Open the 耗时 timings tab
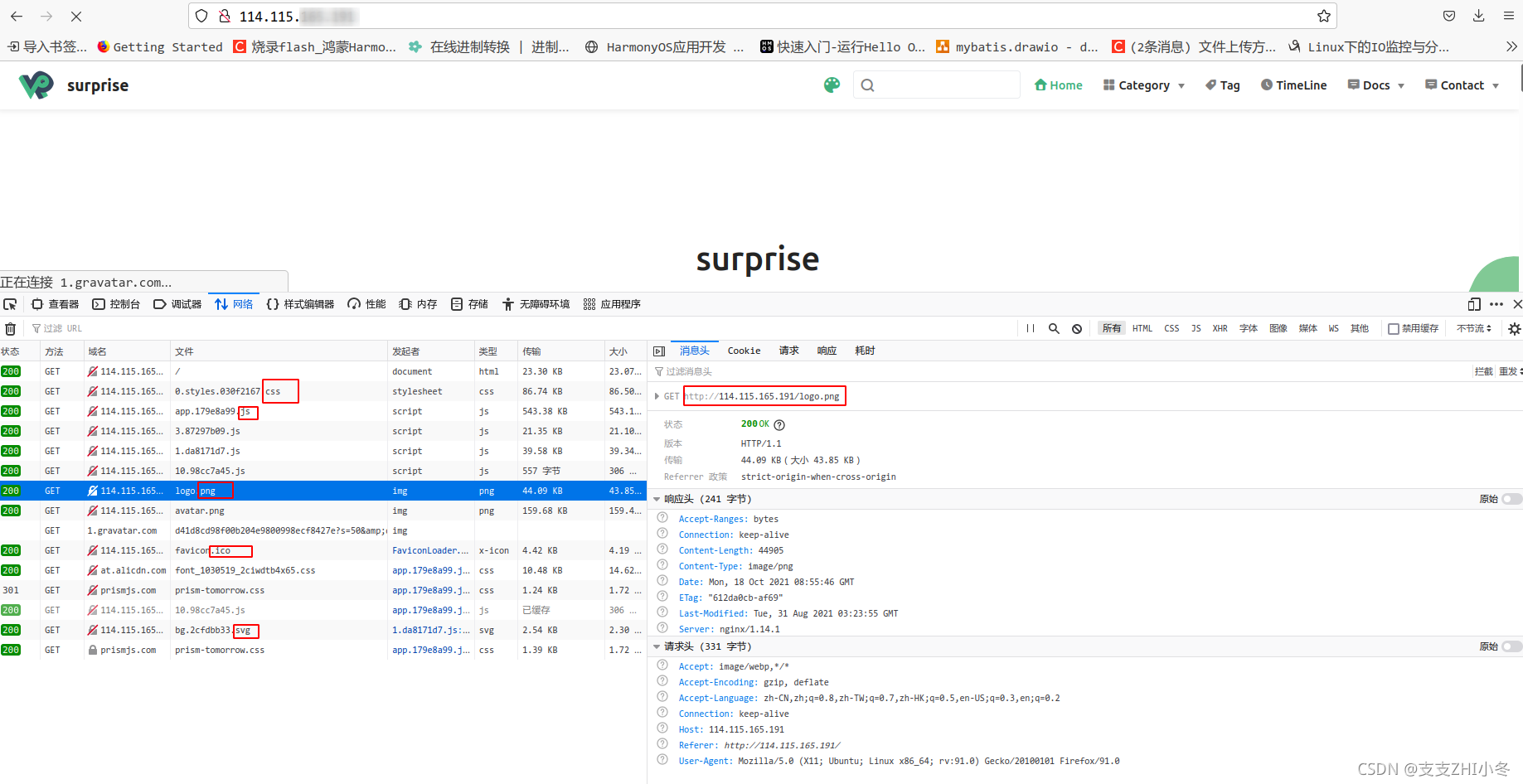 click(865, 351)
